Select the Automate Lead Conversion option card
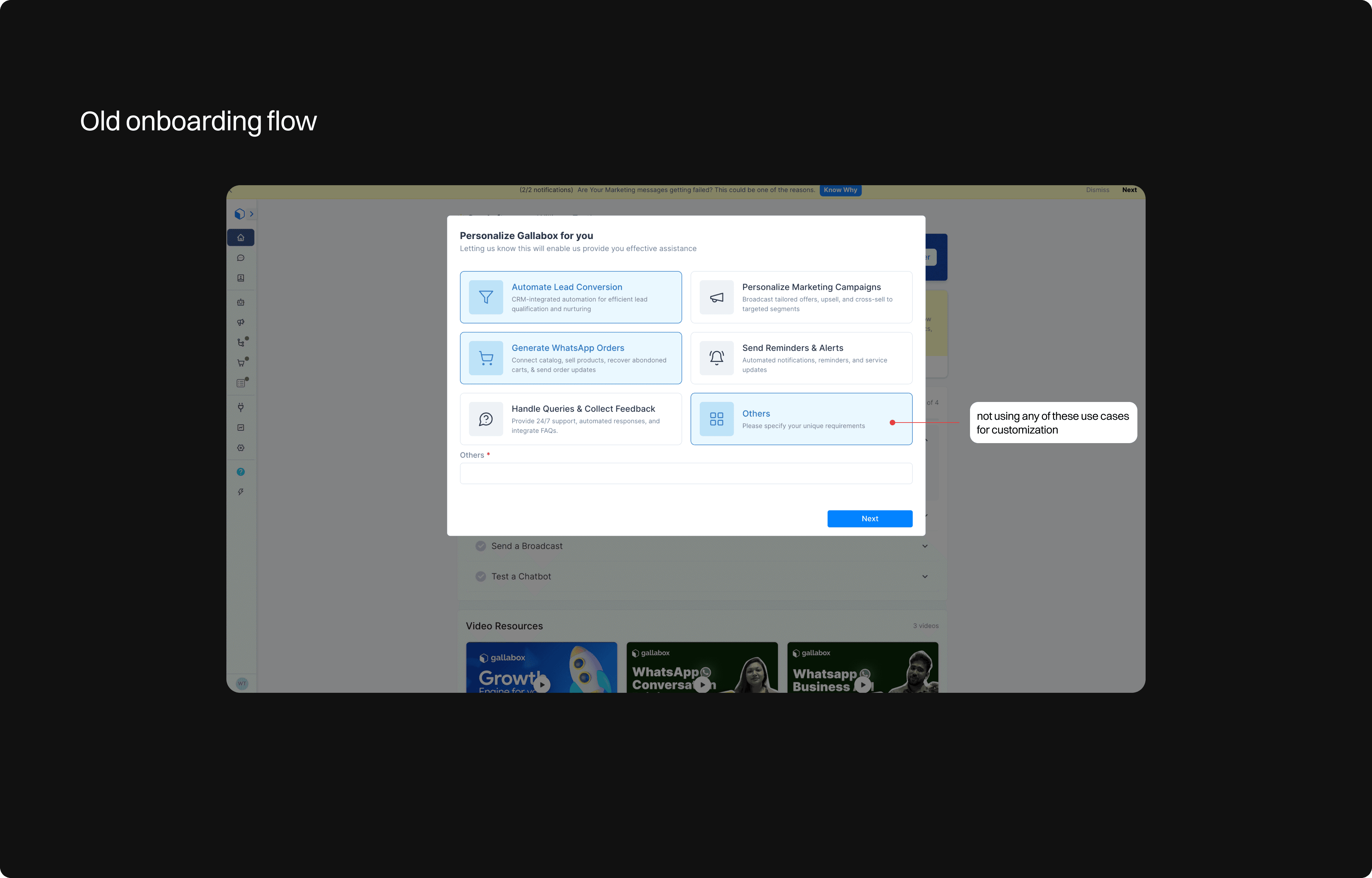 570,297
